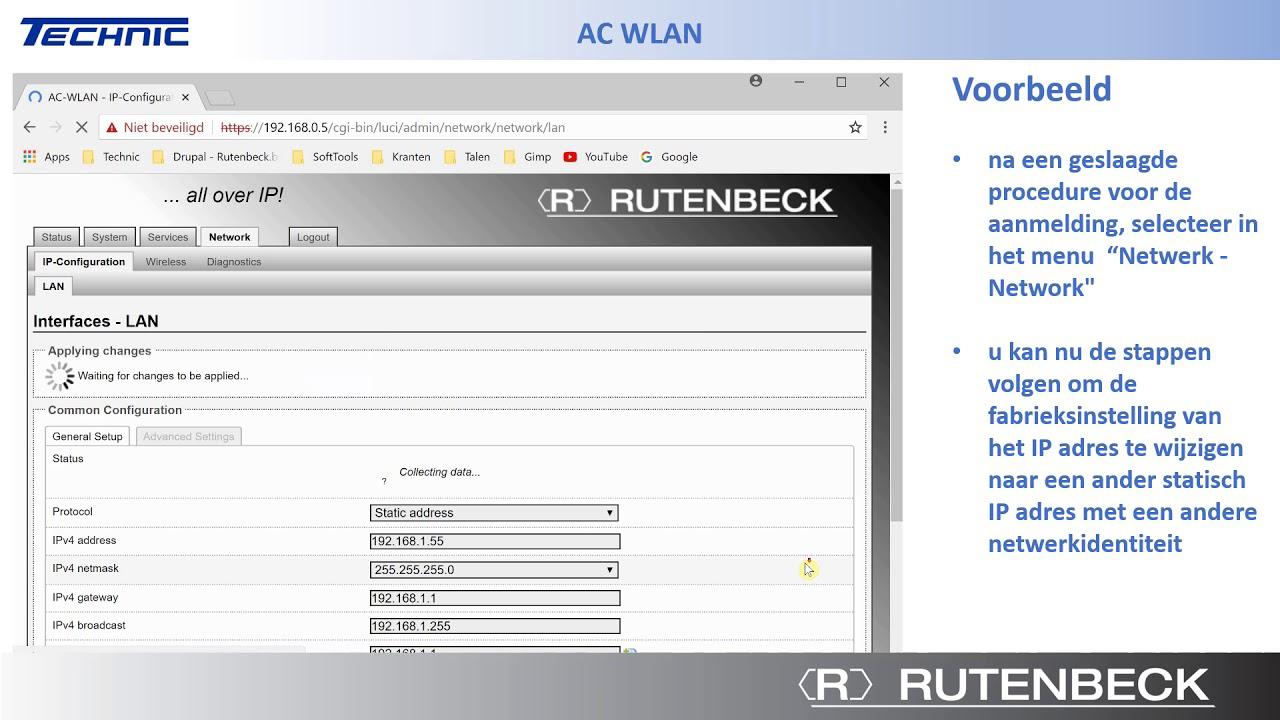Click the address bar URL
This screenshot has height=720, width=1280.
(x=392, y=127)
